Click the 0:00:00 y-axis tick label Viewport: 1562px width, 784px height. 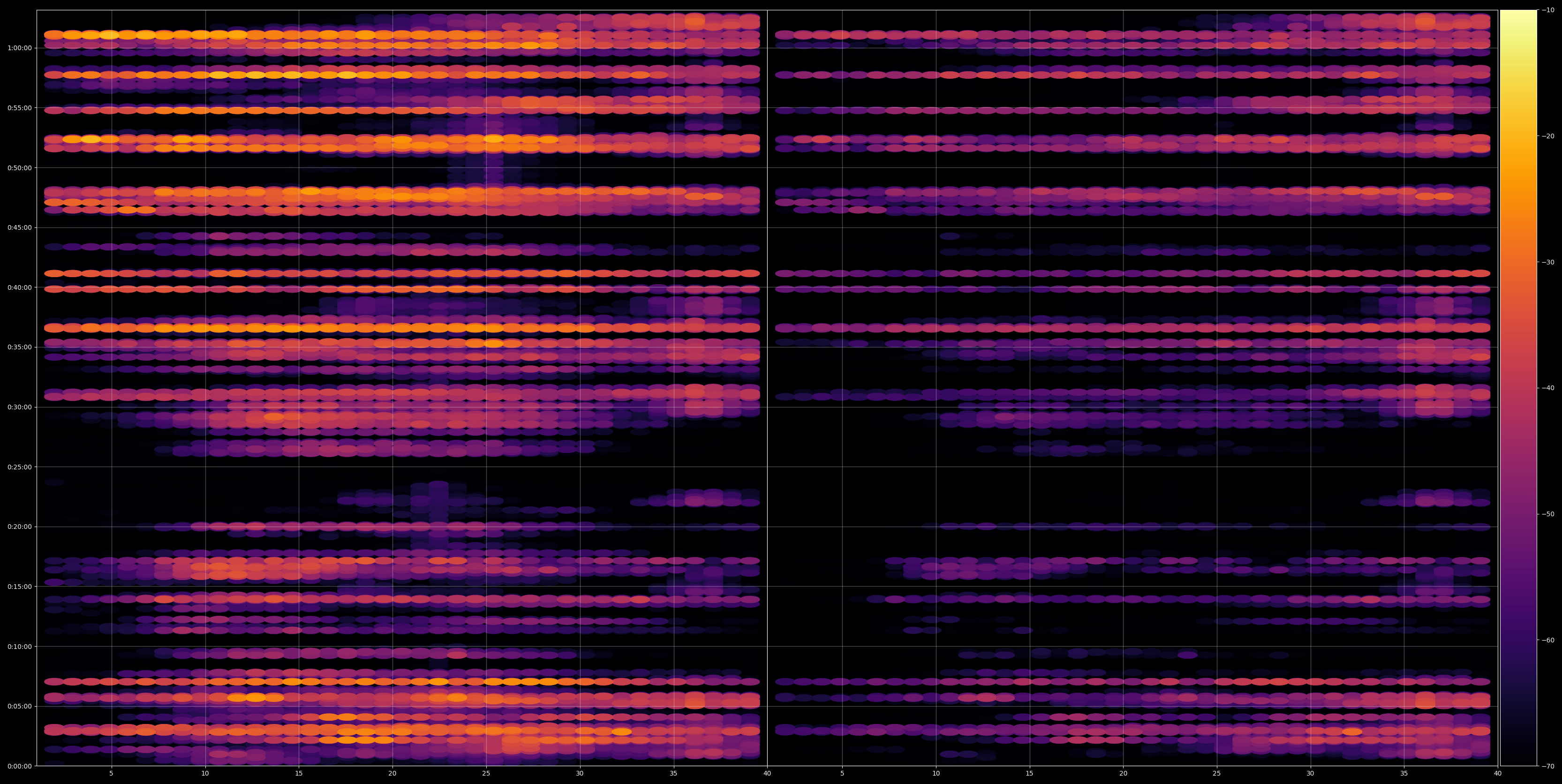[x=19, y=766]
